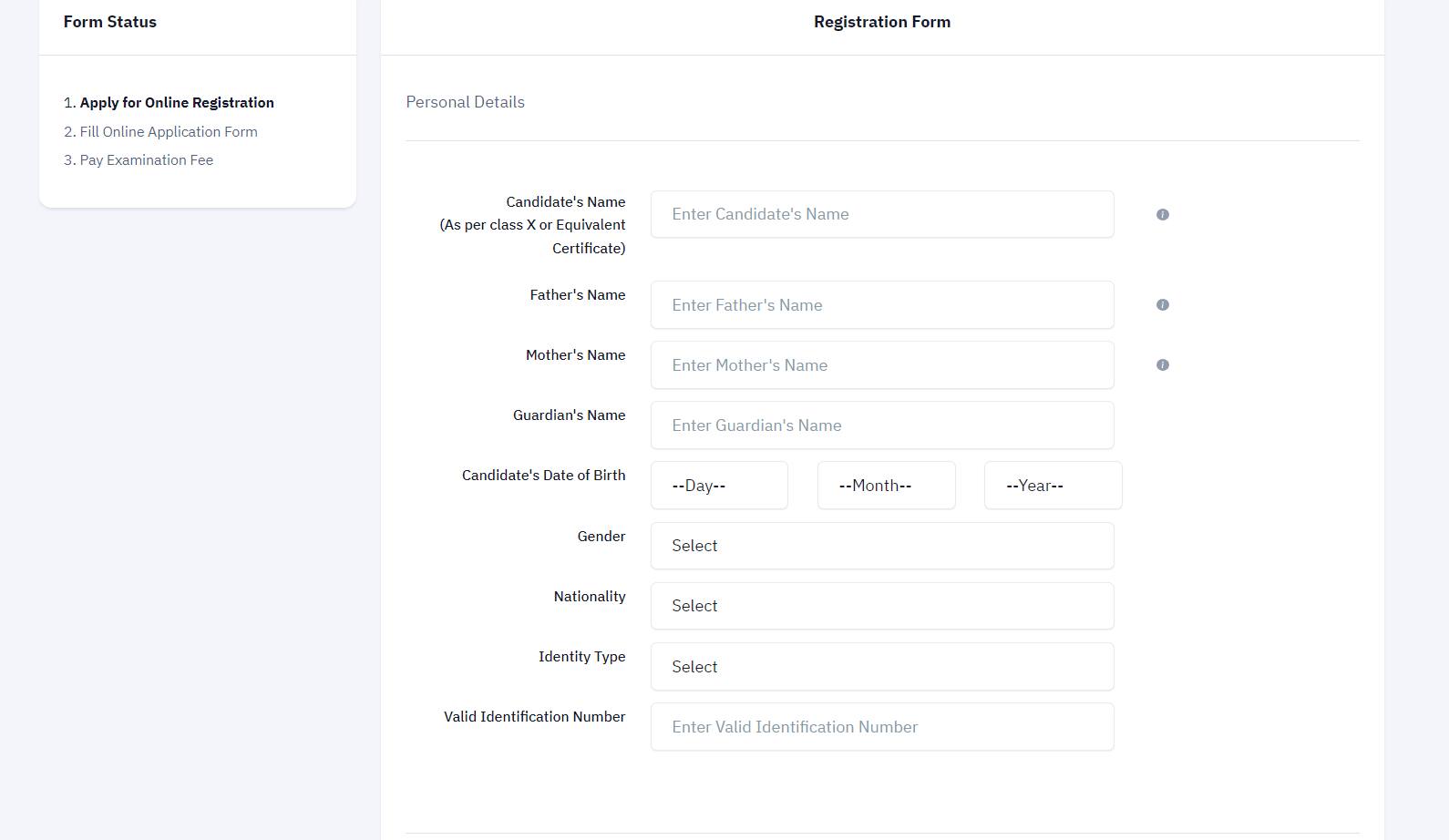Open the --Month-- dropdown for date of birth
1449x840 pixels.
pyautogui.click(x=885, y=485)
